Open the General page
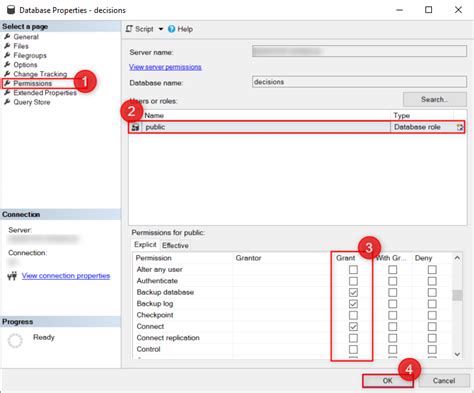This screenshot has height=393, width=474. [26, 37]
